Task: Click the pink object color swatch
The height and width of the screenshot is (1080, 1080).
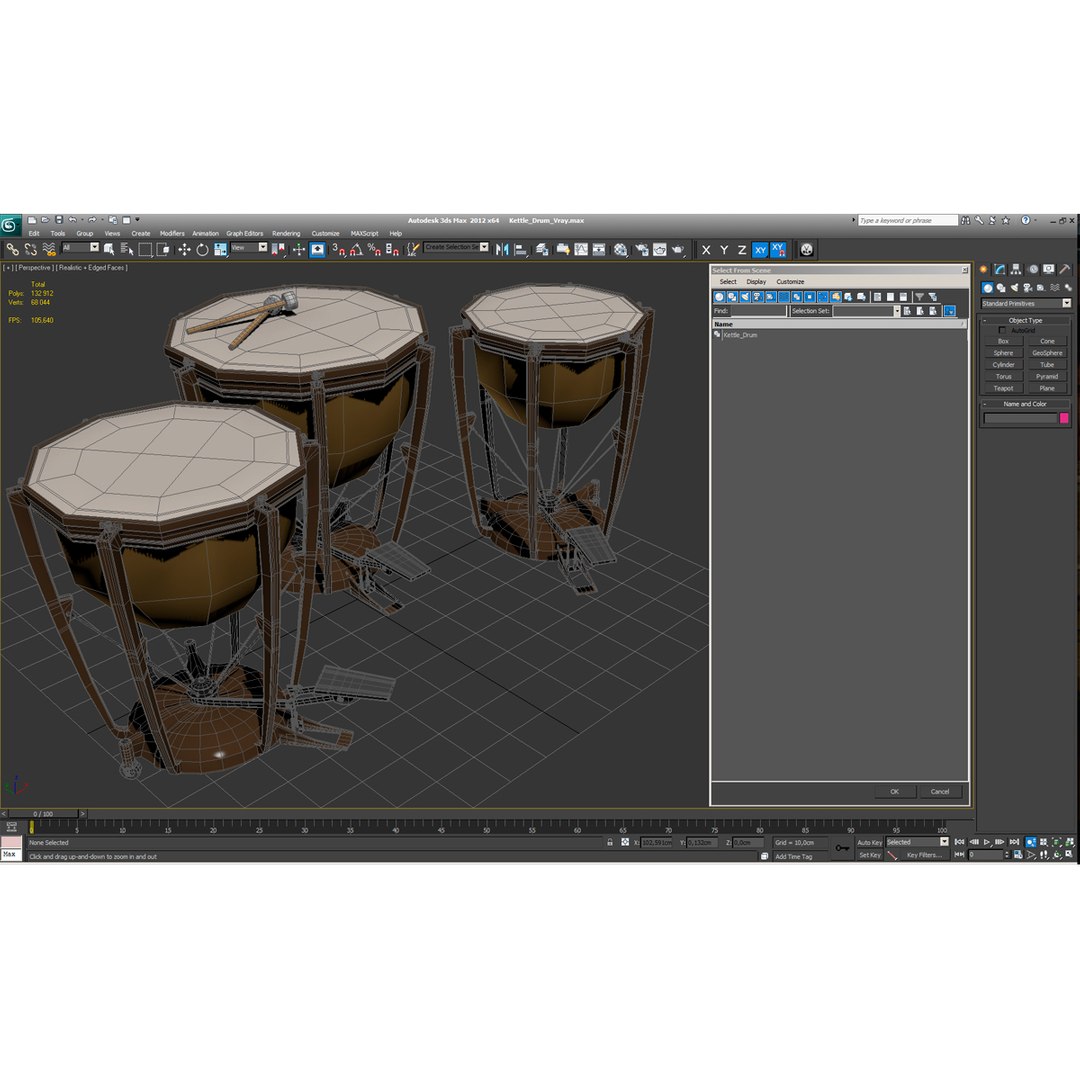Action: pos(1064,418)
